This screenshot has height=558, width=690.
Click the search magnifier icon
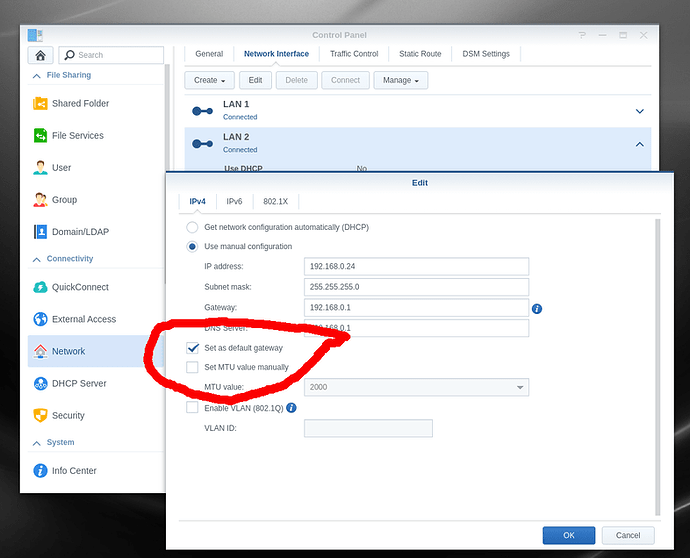69,55
